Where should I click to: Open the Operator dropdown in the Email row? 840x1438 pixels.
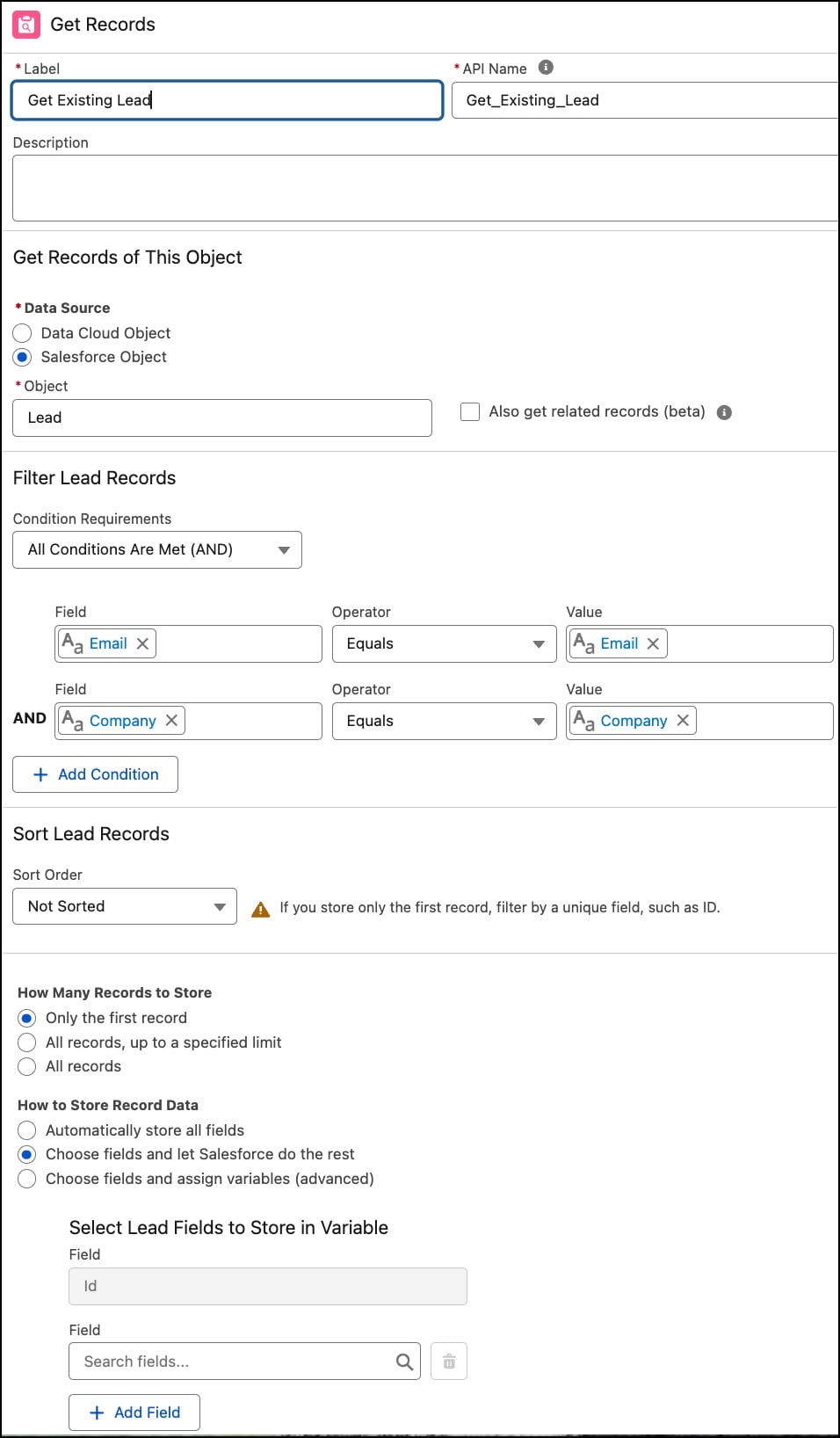pos(445,643)
